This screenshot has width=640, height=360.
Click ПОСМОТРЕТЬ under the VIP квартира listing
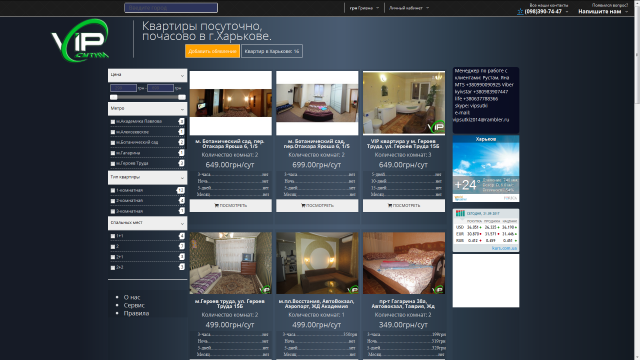pos(404,206)
